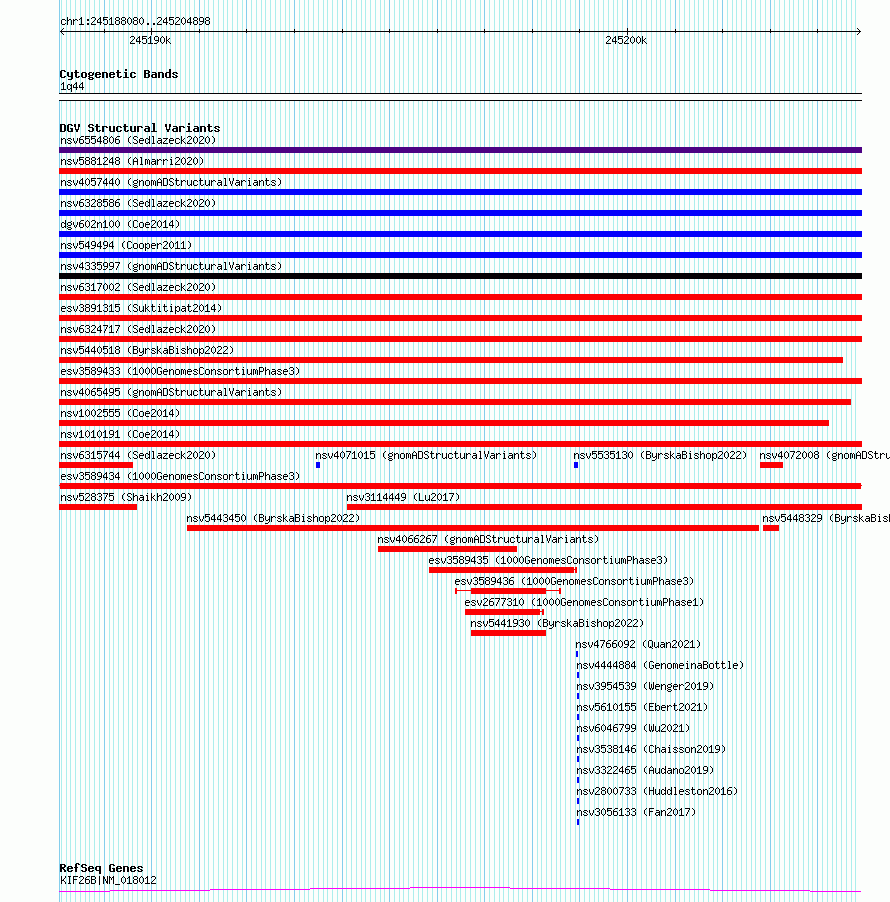Click the 245190k ruler tick label
Image resolution: width=890 pixels, height=902 pixels.
click(150, 40)
